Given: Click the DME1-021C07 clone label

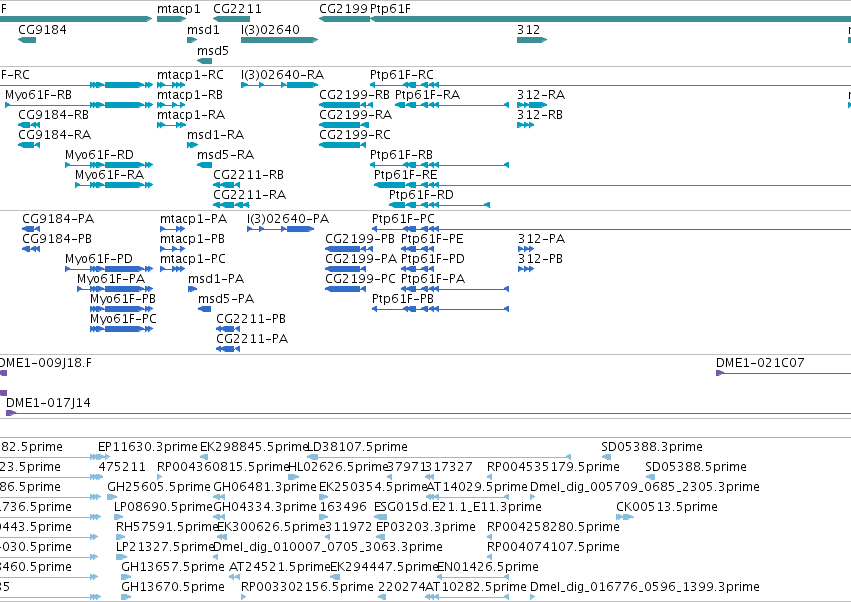Looking at the screenshot, I should [x=760, y=364].
